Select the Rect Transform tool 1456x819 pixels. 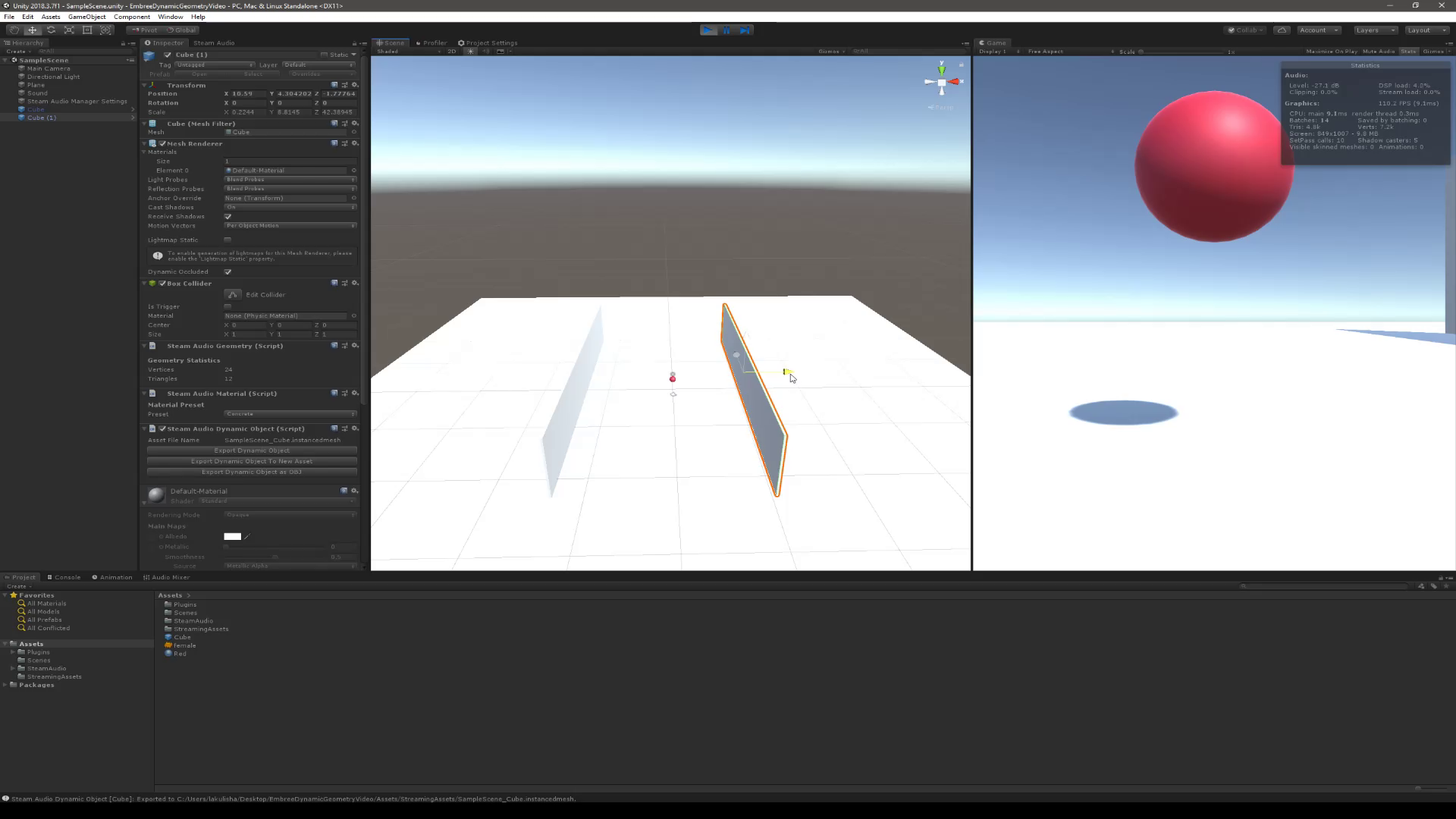(x=87, y=30)
